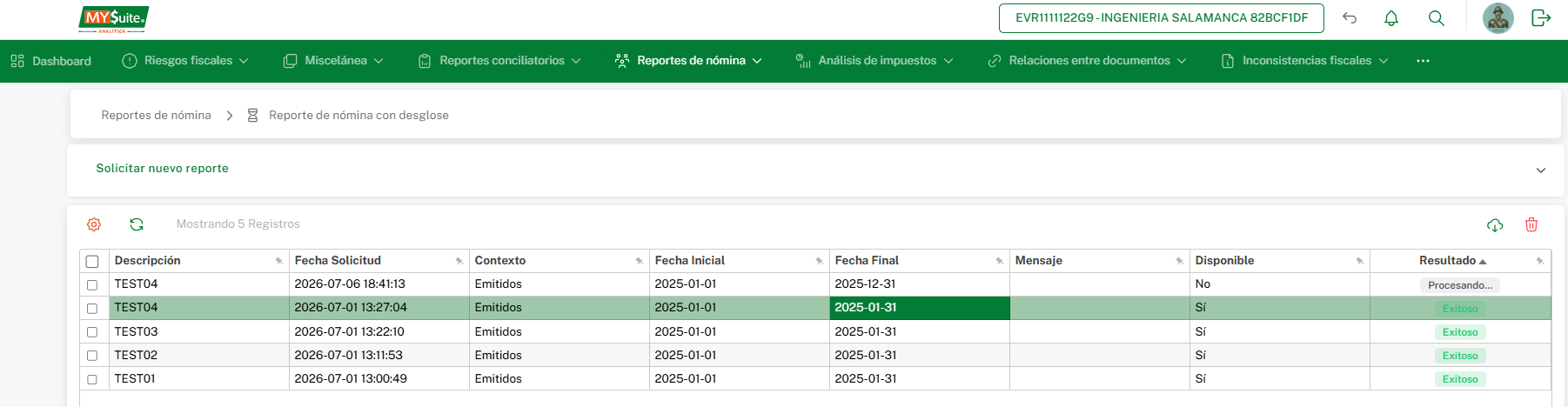Click the company selector EVR1111122G9 button
This screenshot has height=407, width=1568.
pos(1162,18)
